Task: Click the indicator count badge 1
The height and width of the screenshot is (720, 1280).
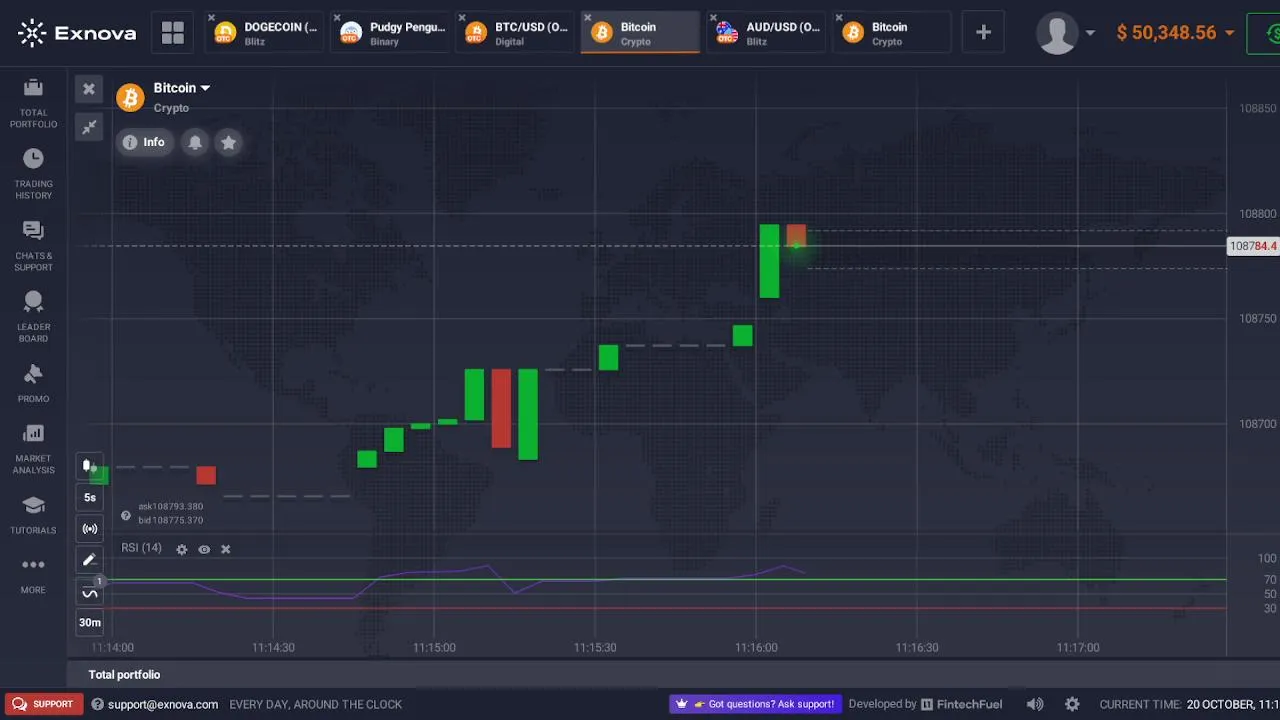Action: point(99,581)
